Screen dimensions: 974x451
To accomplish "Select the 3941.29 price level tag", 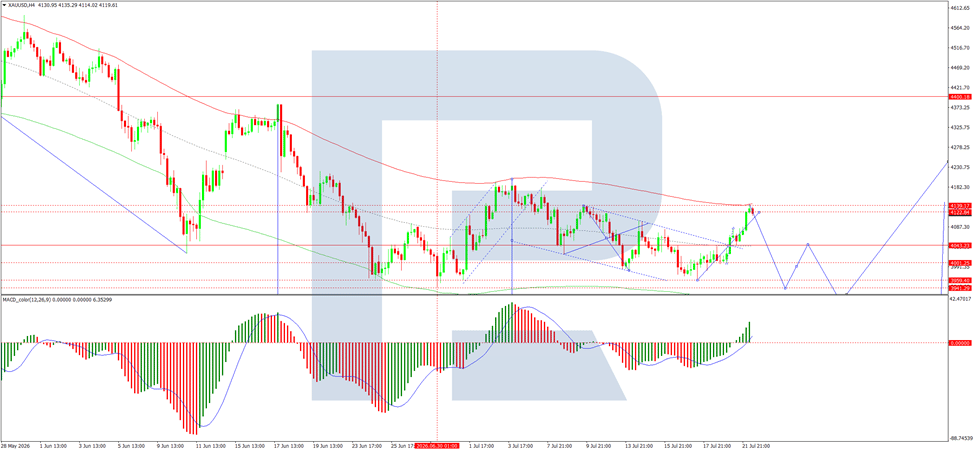I will pyautogui.click(x=960, y=288).
